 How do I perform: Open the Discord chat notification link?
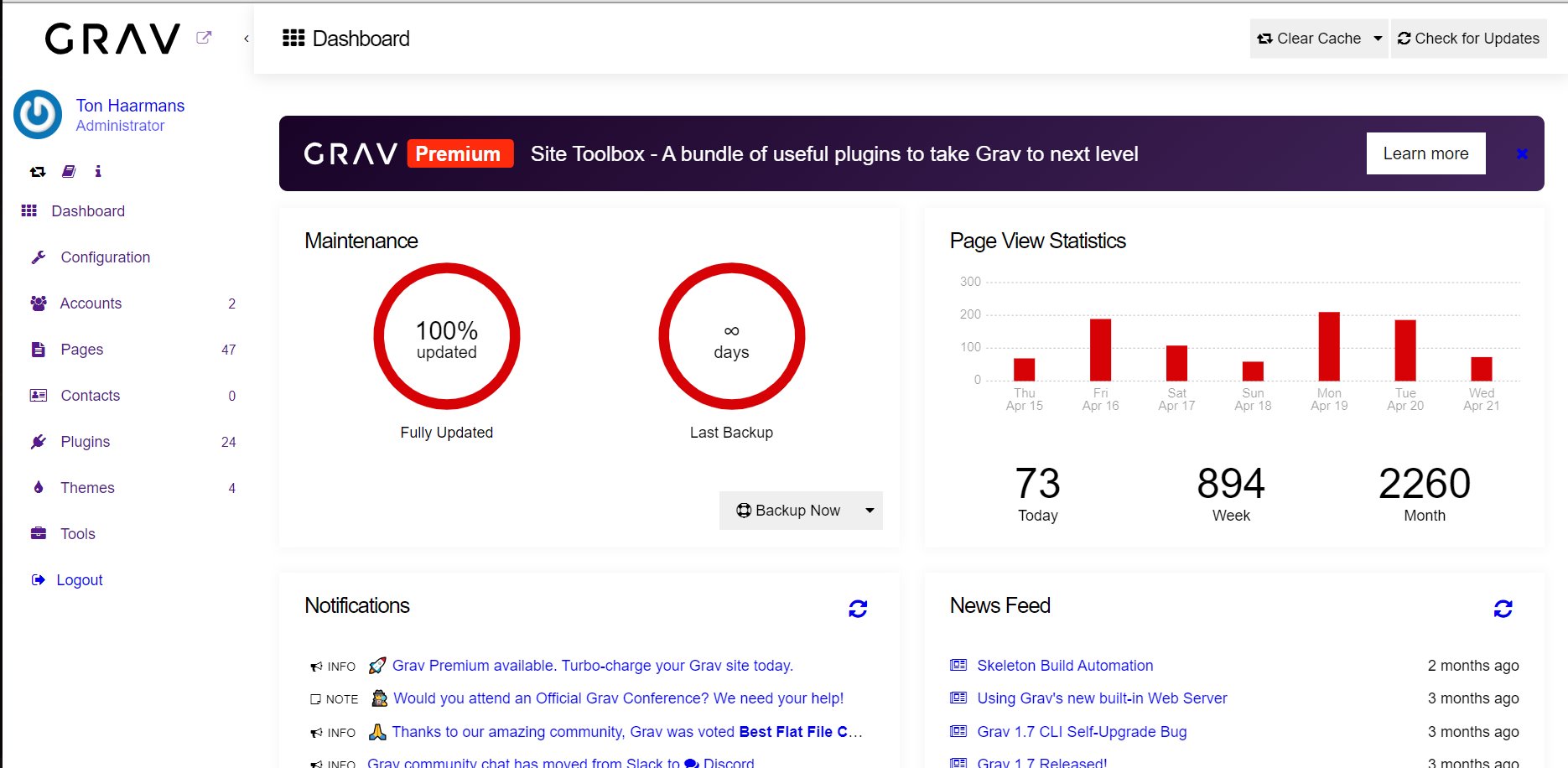click(x=720, y=763)
